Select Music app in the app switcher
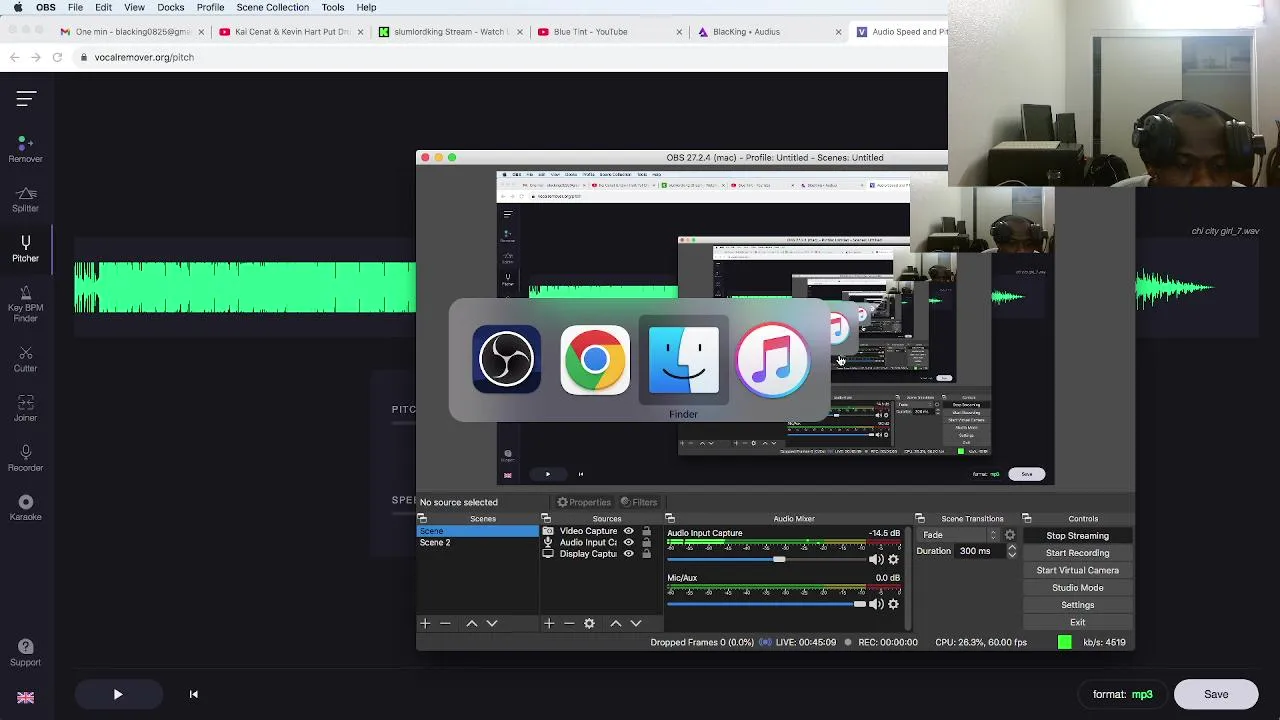Screen dimensions: 1280x720 coord(772,360)
